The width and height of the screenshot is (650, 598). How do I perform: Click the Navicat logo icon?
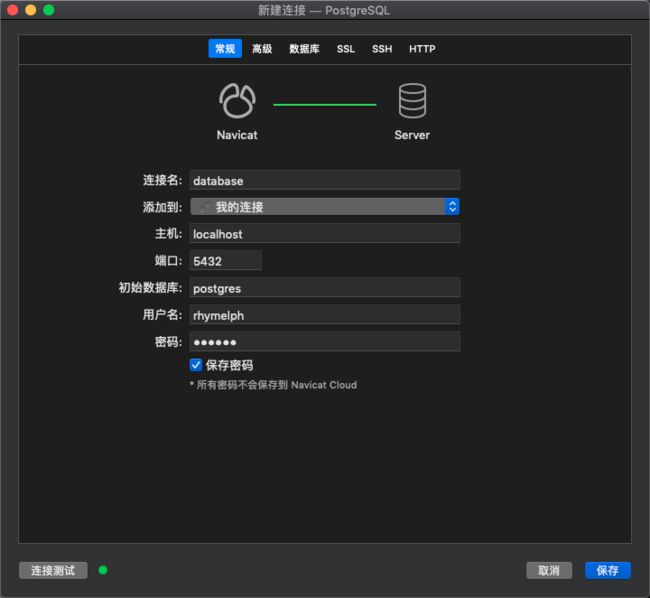tap(237, 101)
